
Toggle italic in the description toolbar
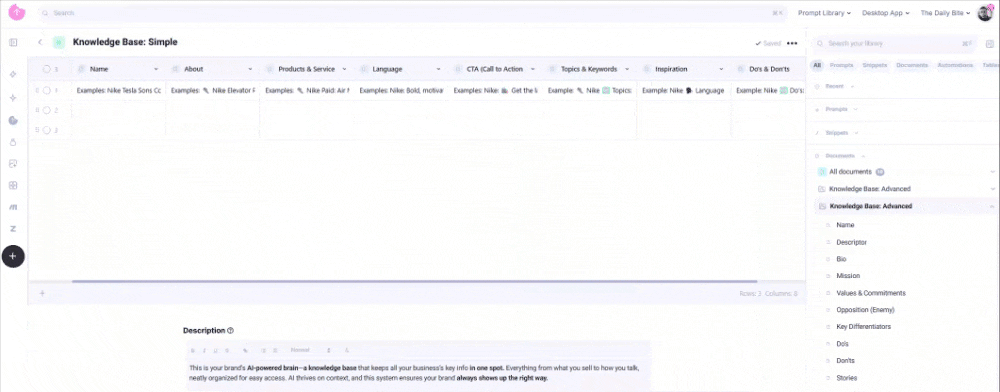click(x=204, y=351)
